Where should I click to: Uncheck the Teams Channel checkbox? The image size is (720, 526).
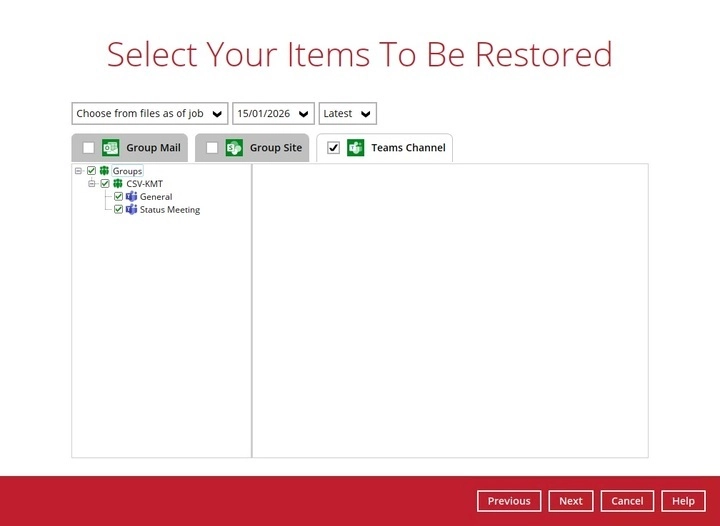click(x=334, y=148)
